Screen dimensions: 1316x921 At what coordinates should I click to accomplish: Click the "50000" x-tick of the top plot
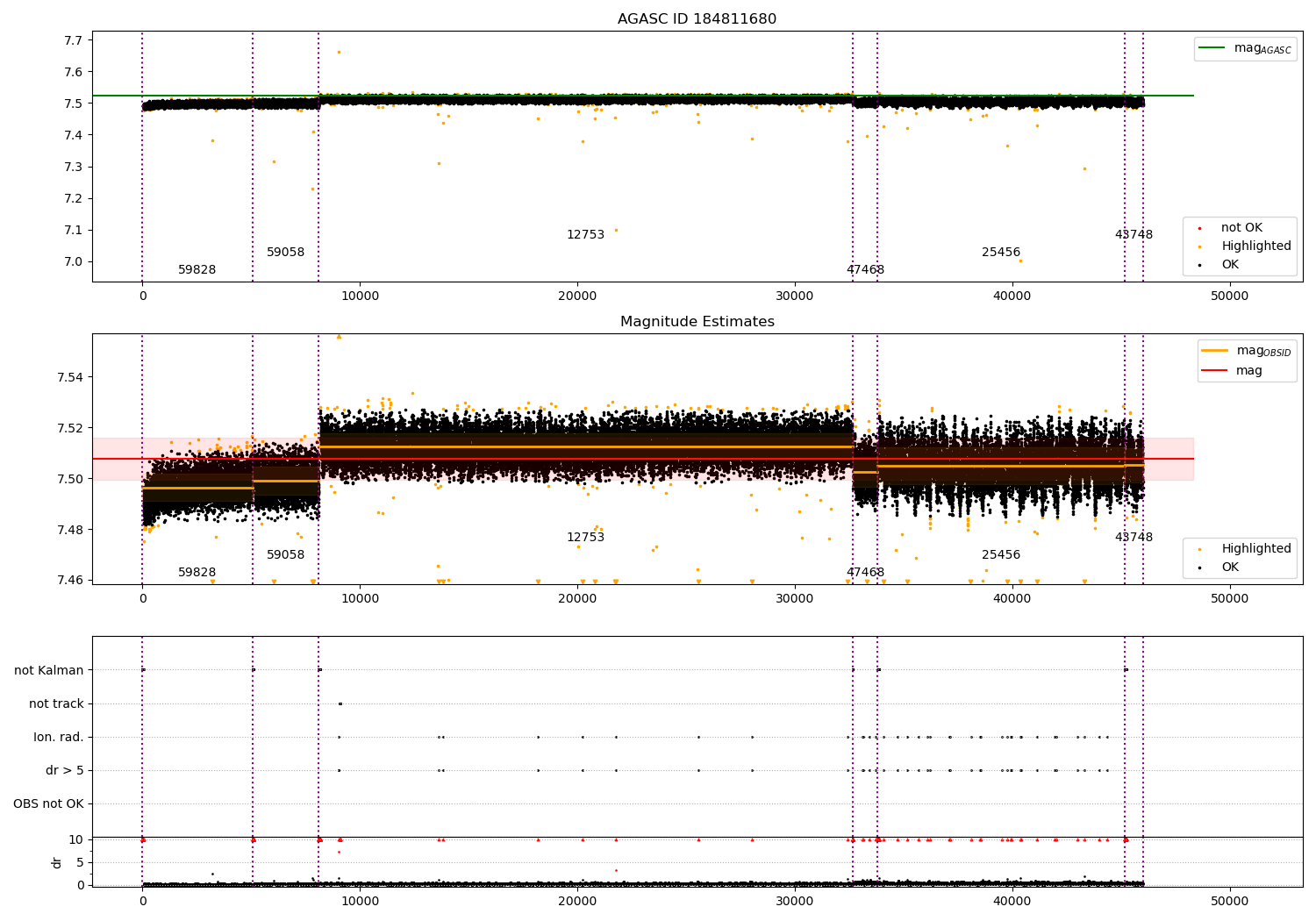[x=1230, y=296]
